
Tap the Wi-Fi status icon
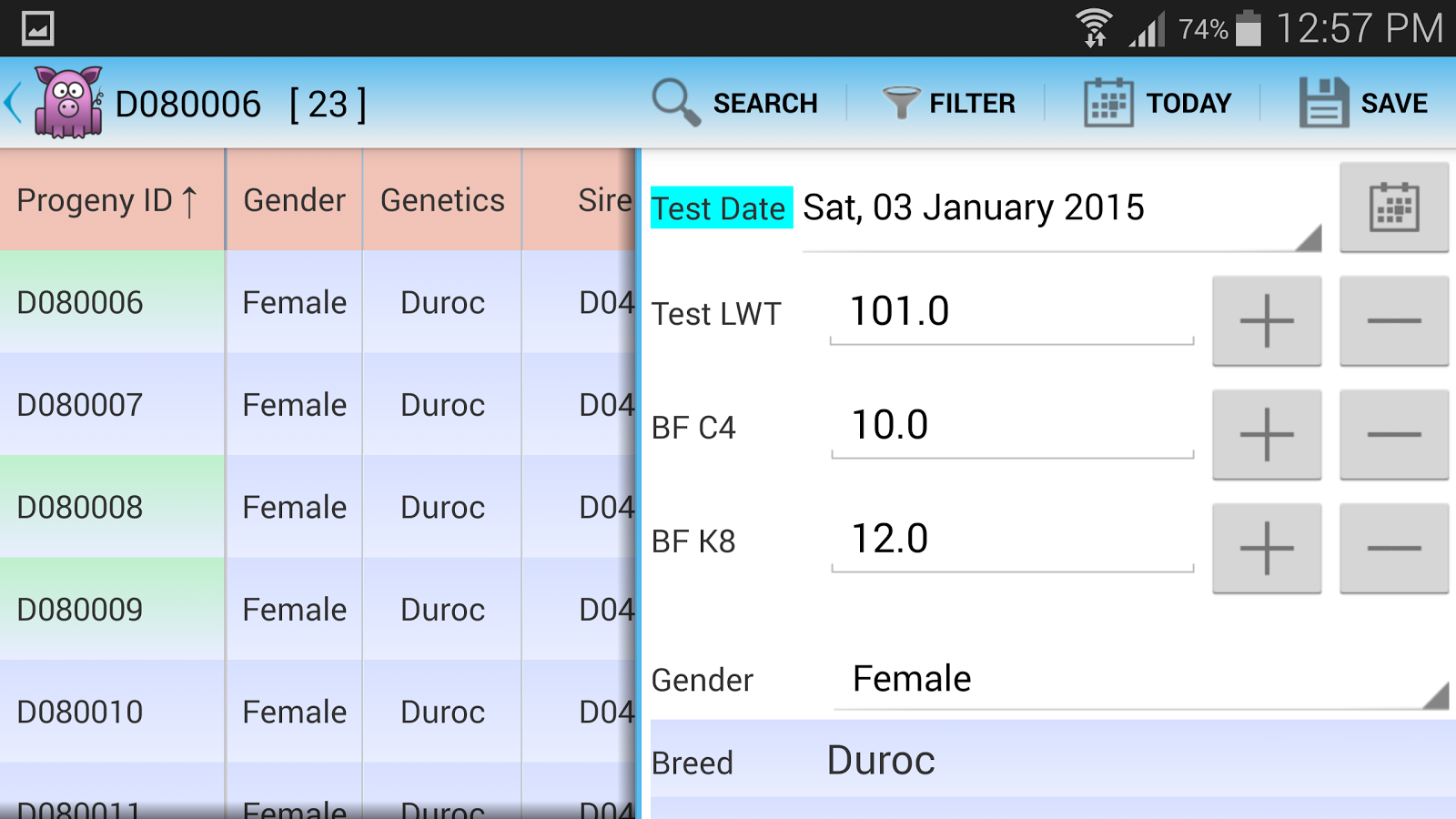point(1094,28)
